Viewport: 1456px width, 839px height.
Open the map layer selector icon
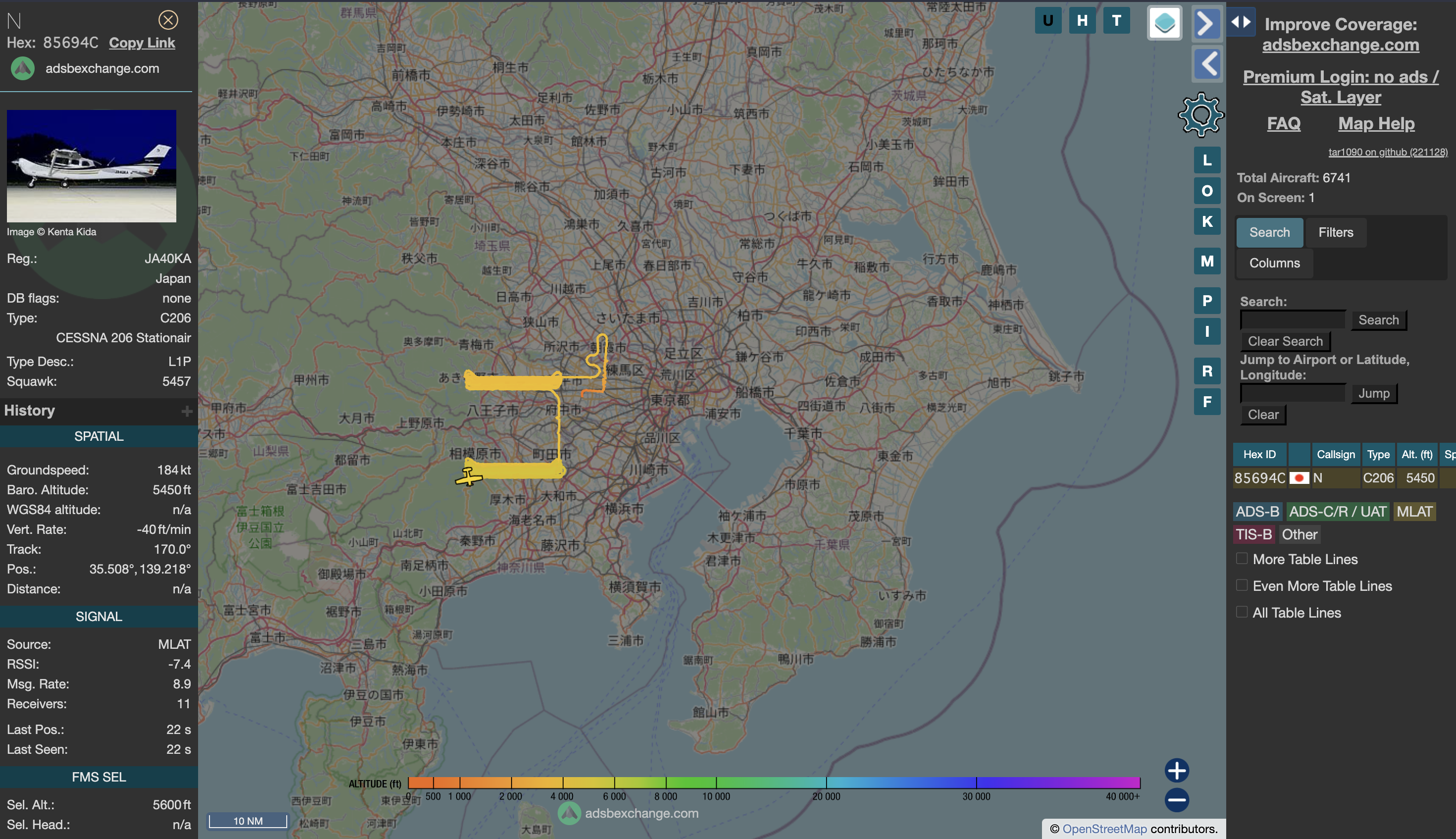[1164, 23]
